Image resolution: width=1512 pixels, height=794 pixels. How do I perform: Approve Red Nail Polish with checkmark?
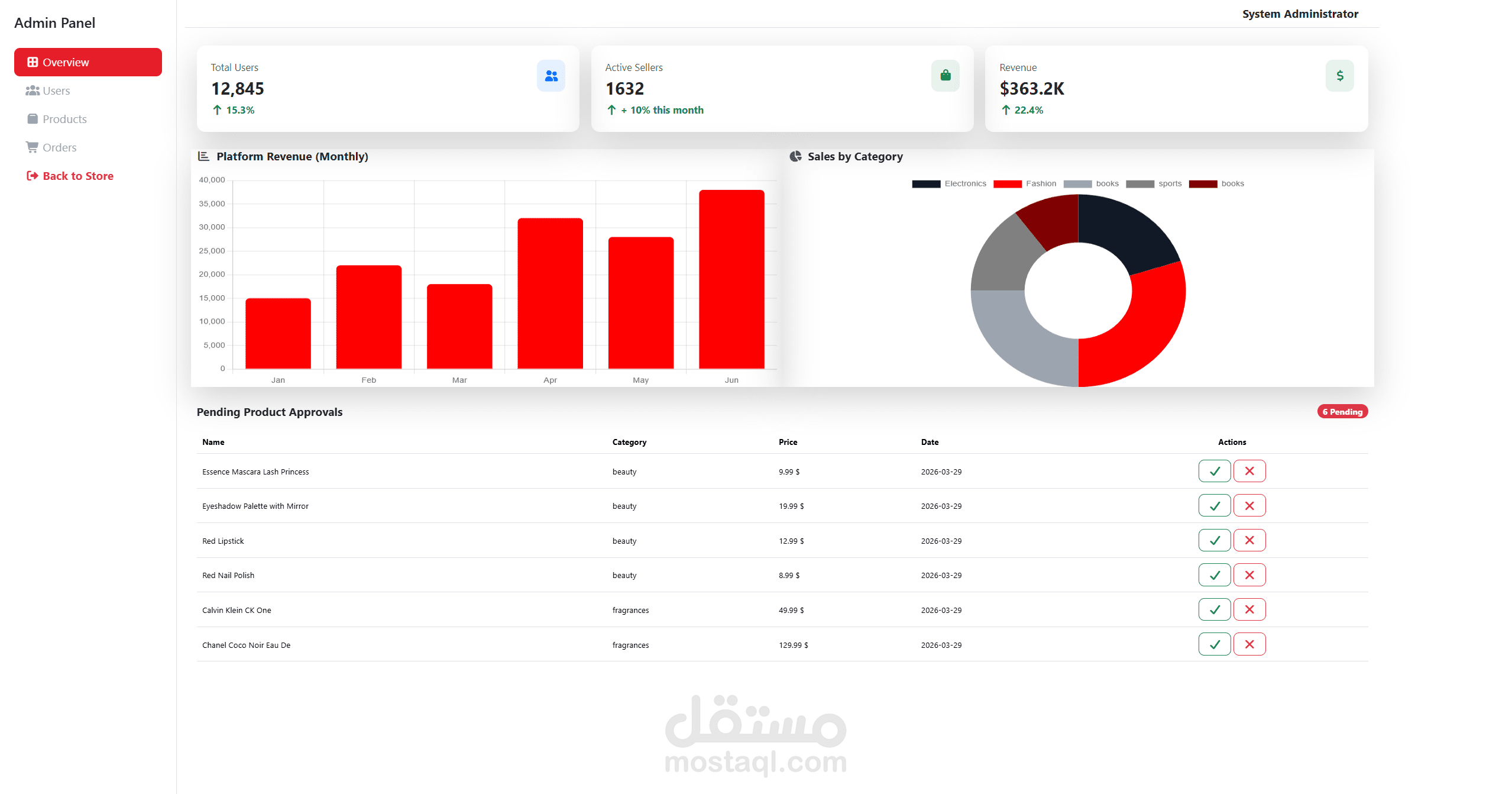point(1214,575)
